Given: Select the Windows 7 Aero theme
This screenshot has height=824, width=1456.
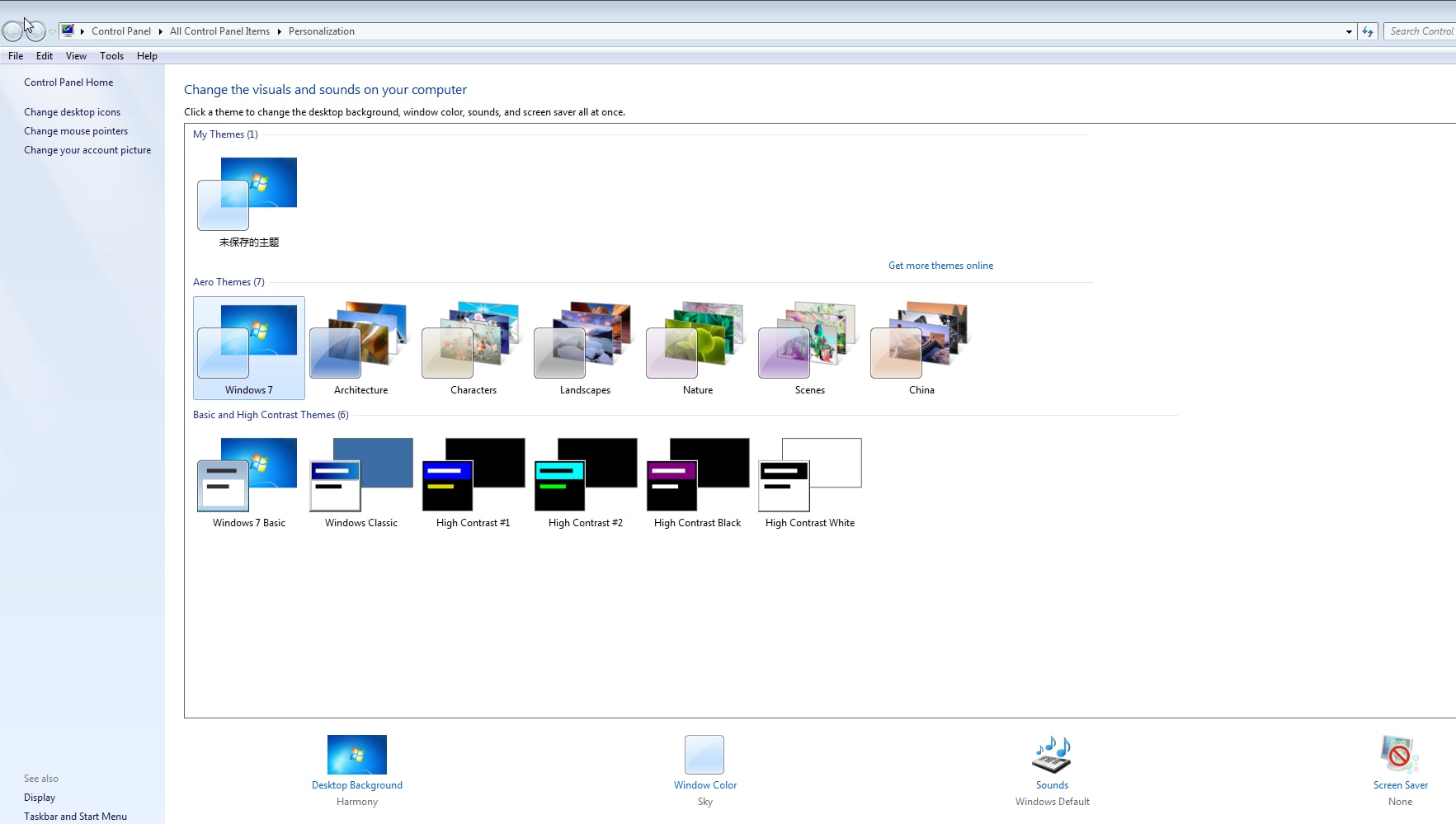Looking at the screenshot, I should [x=248, y=348].
